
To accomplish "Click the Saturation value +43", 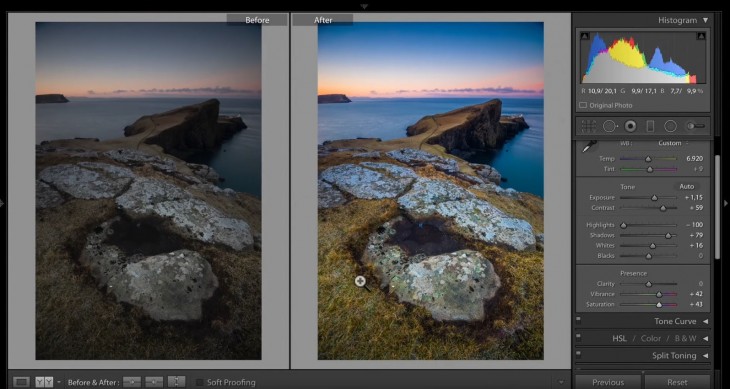I will click(696, 304).
